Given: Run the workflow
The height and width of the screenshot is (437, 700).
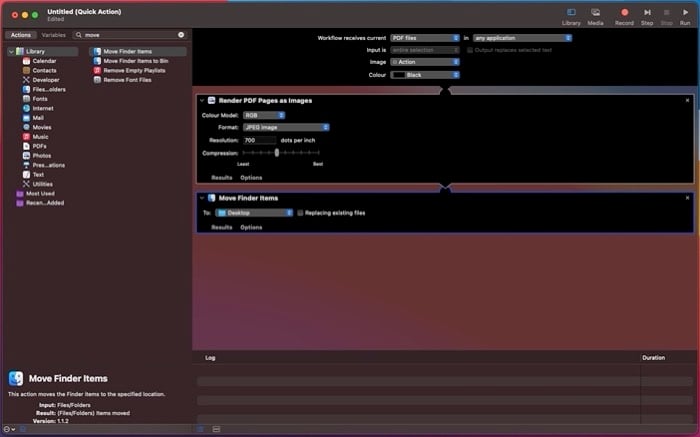Looking at the screenshot, I should [x=685, y=17].
